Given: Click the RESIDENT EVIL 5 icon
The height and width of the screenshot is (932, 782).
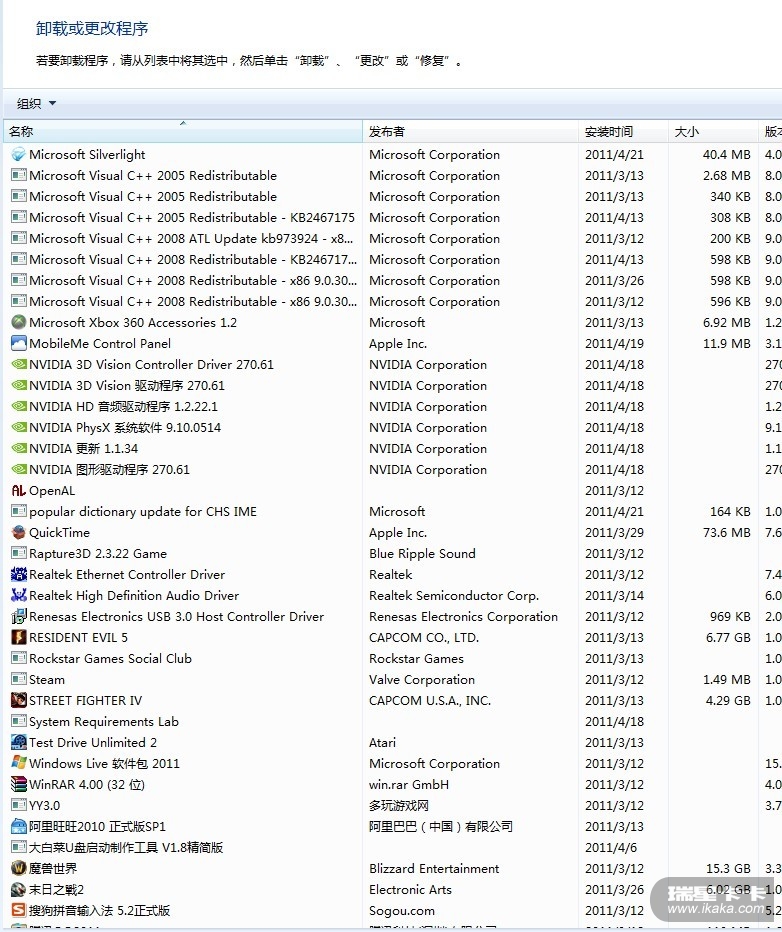Looking at the screenshot, I should click(x=19, y=638).
